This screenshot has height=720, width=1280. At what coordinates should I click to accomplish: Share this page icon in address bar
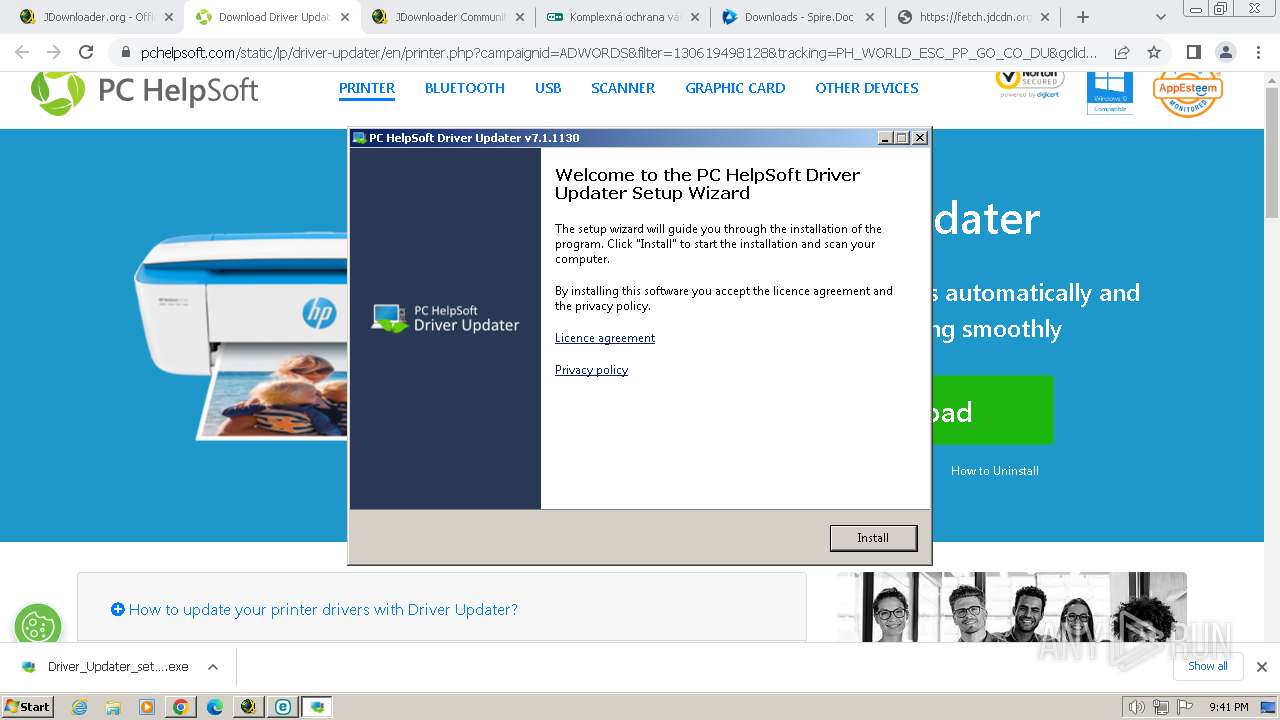[1122, 52]
